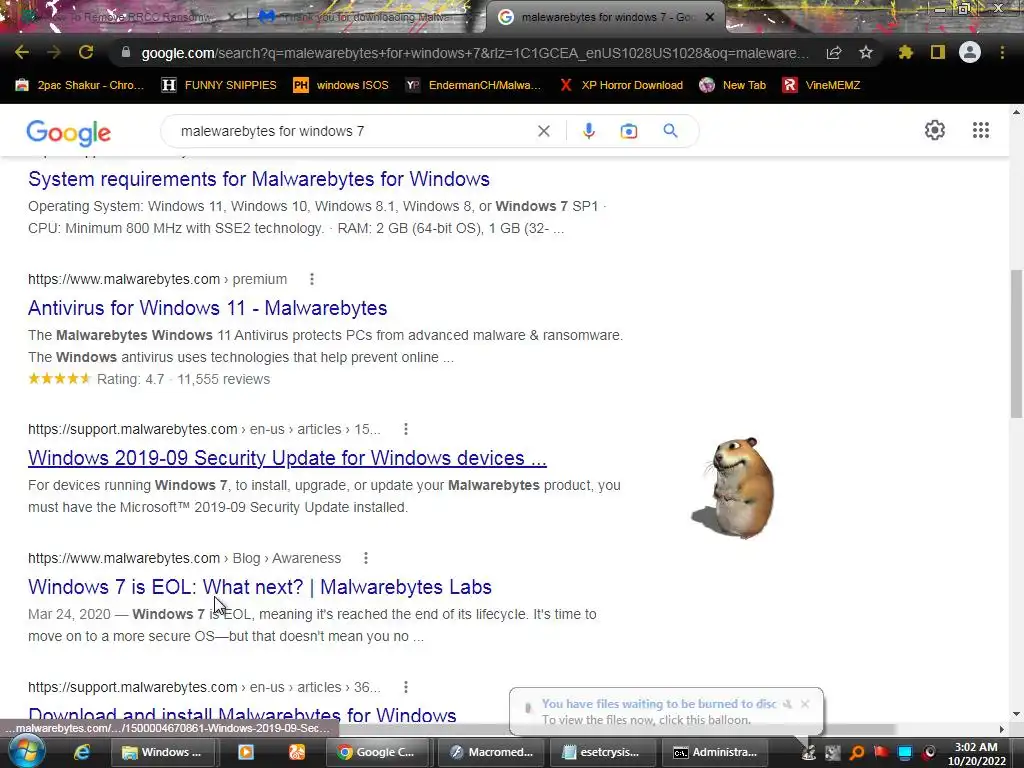Open the EndermanCH/Malwa... bookmark

[473, 85]
